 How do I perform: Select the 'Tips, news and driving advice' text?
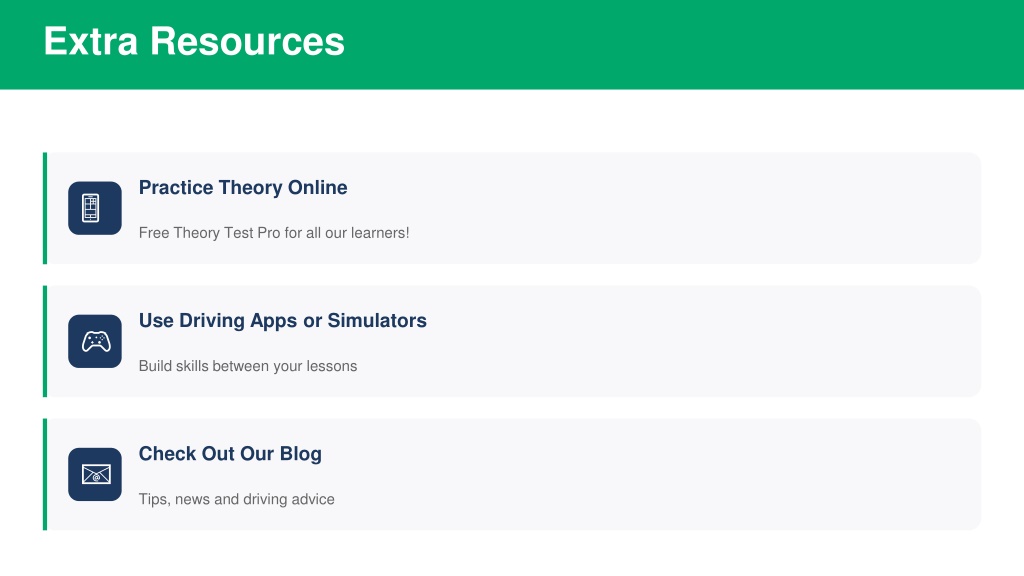[x=236, y=499]
